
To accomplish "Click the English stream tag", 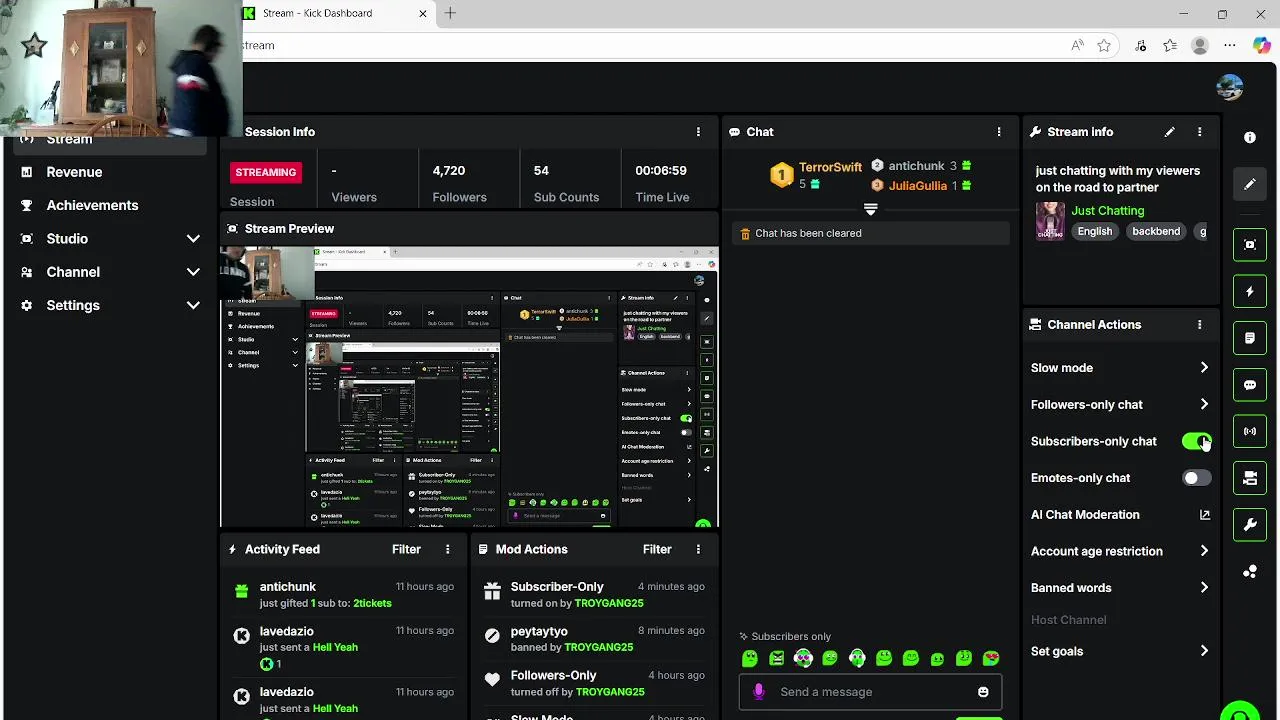I will tap(1095, 231).
